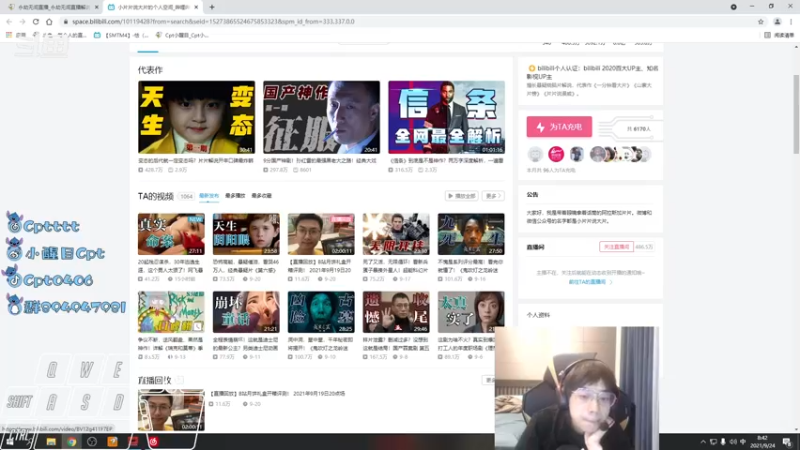Open the reading list button

point(779,35)
